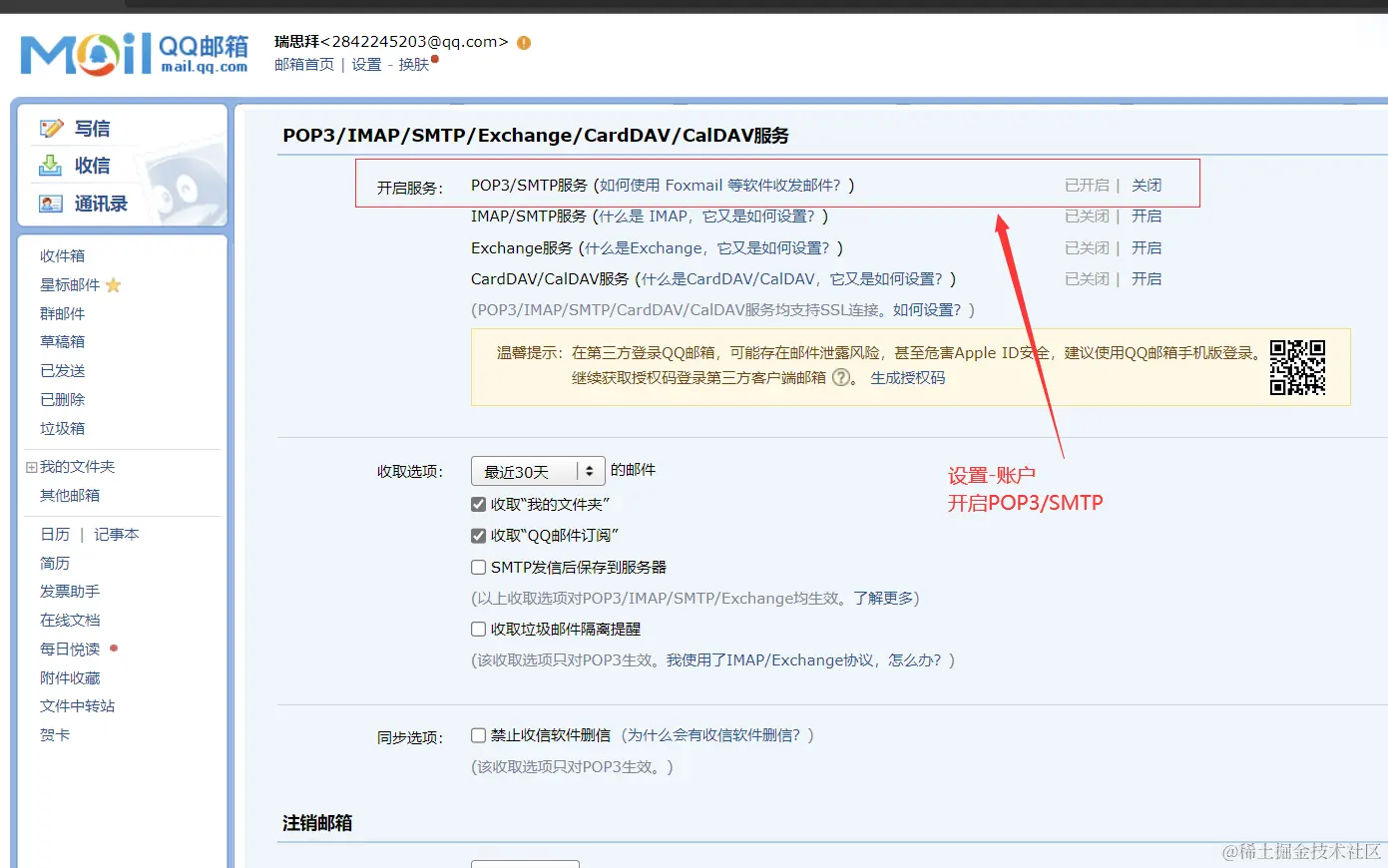1388x868 pixels.
Task: Check 禁止收信软件删信 option
Action: 478,734
